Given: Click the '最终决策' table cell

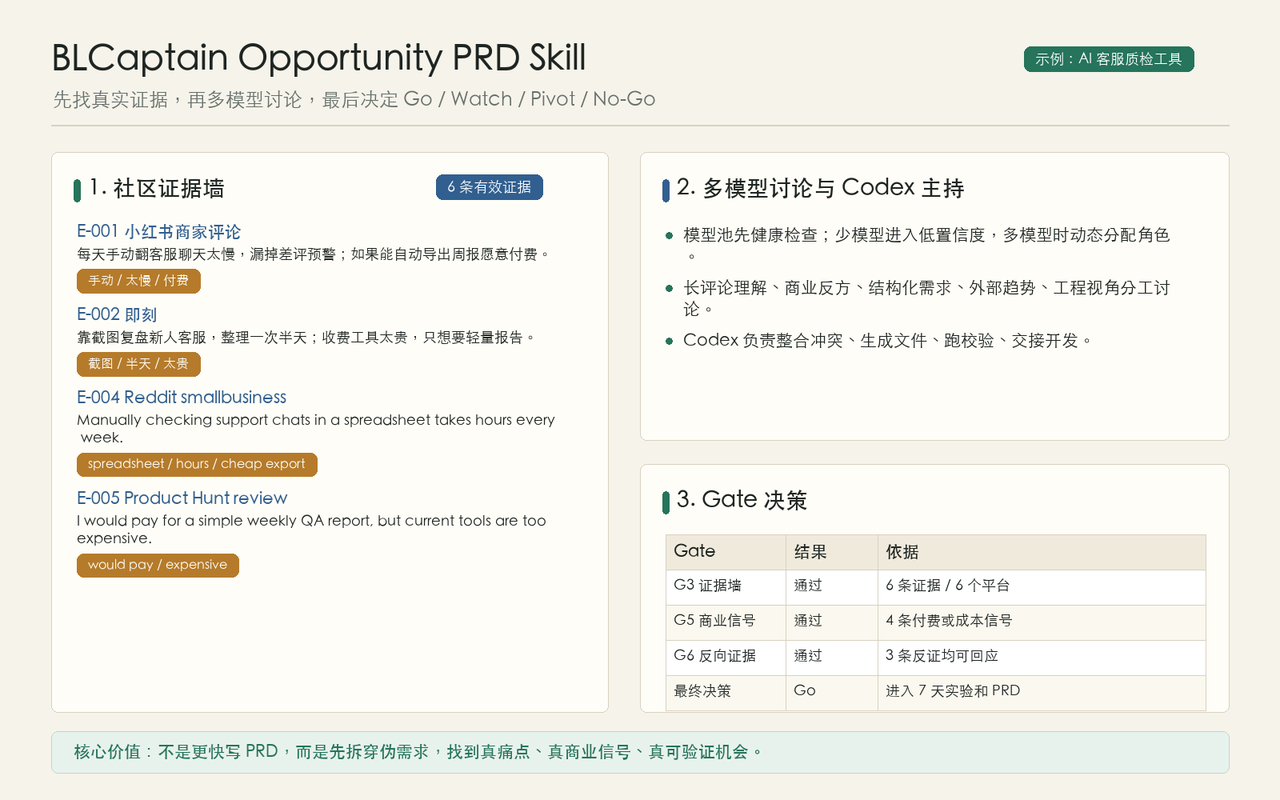Looking at the screenshot, I should [726, 692].
